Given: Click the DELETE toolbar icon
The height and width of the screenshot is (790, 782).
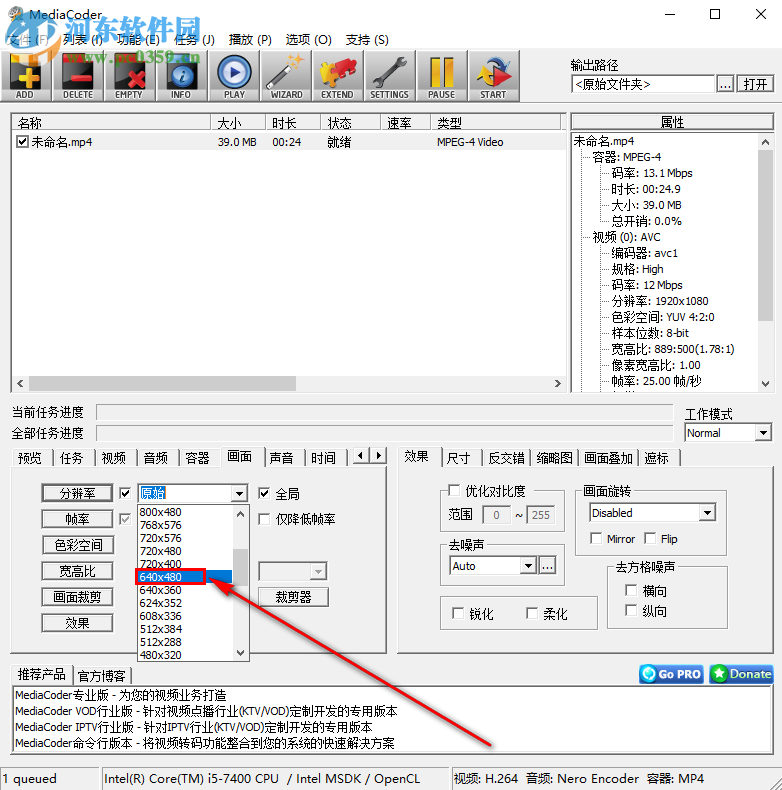Looking at the screenshot, I should pyautogui.click(x=78, y=76).
